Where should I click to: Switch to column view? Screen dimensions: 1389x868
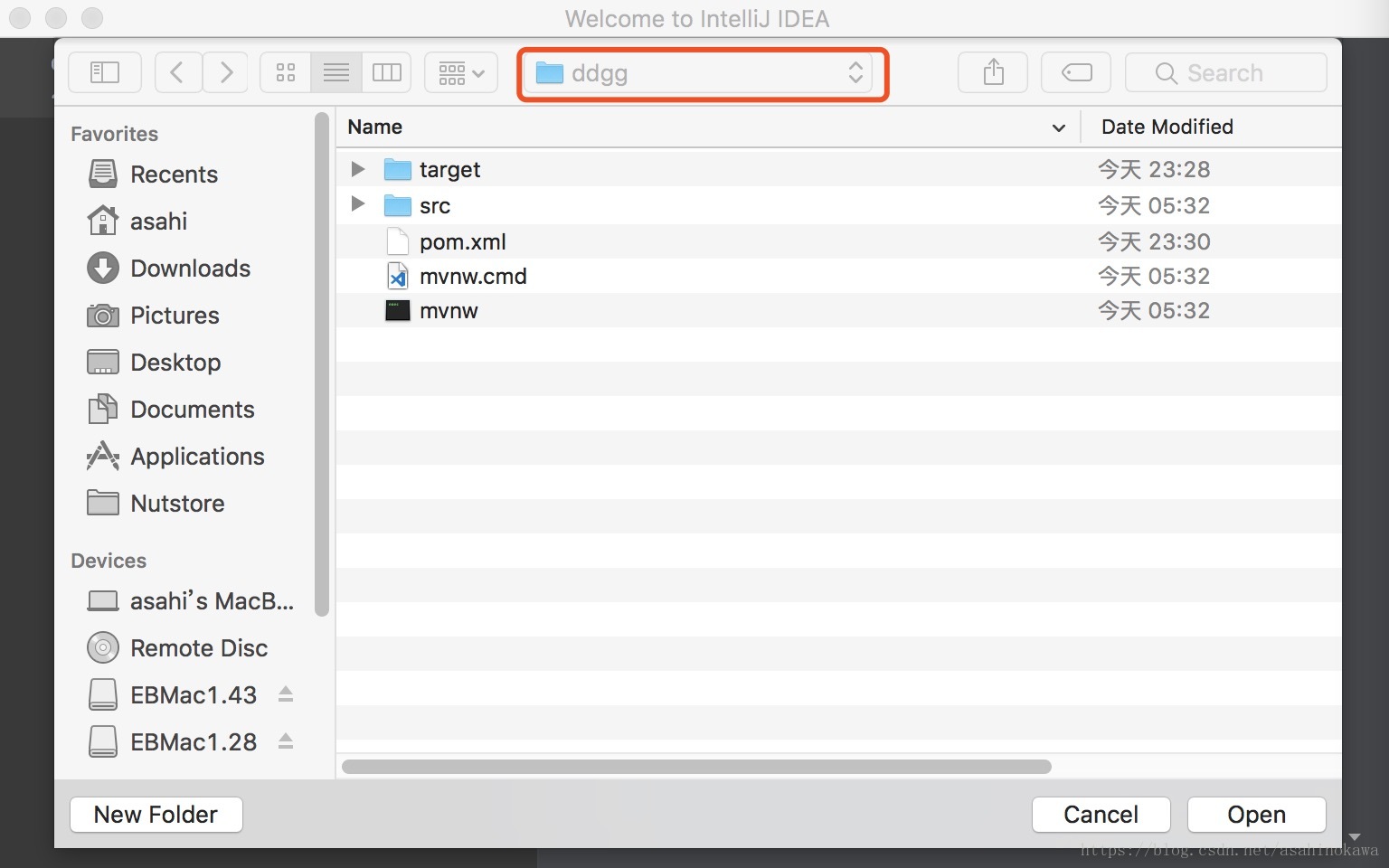pyautogui.click(x=387, y=72)
